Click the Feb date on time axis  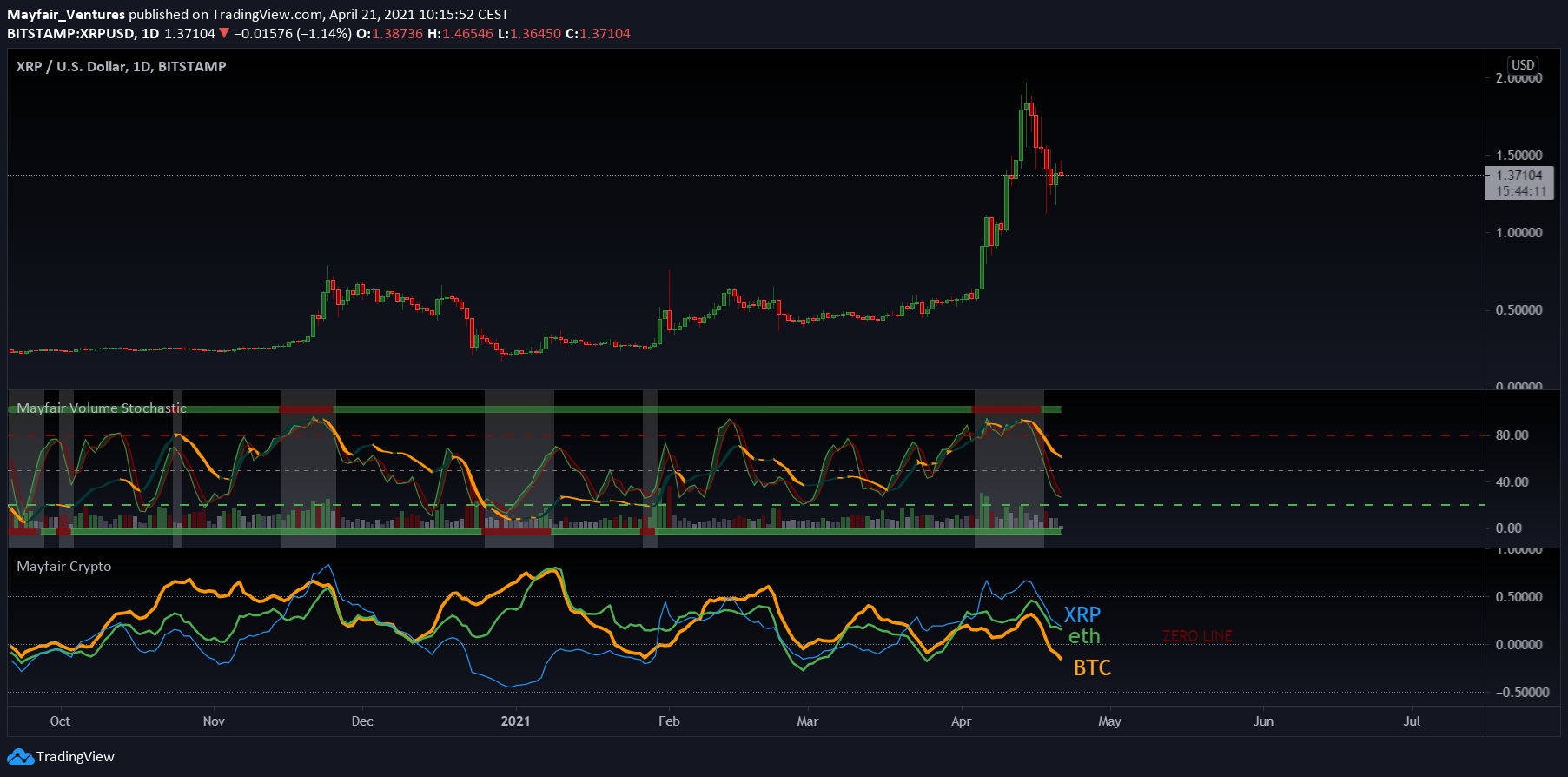[669, 721]
